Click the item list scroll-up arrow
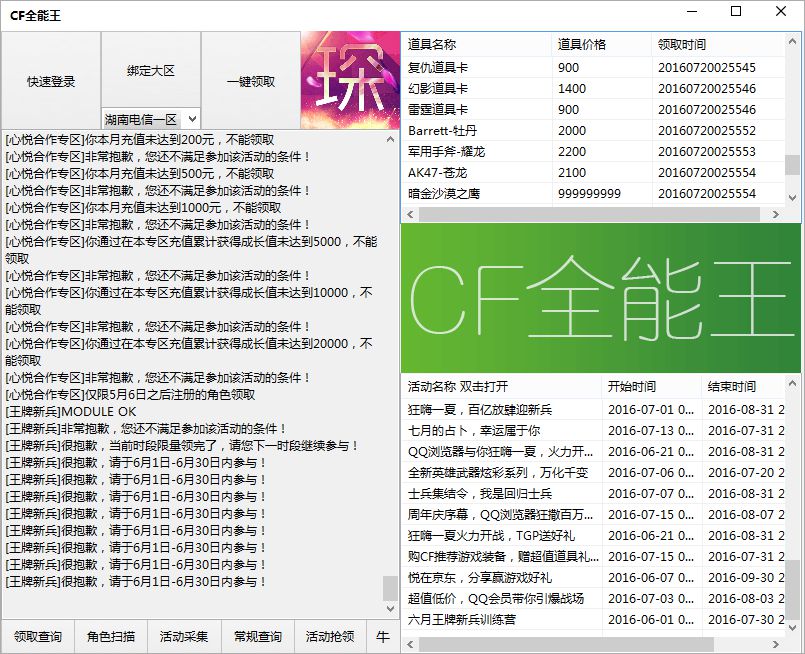 pos(792,41)
